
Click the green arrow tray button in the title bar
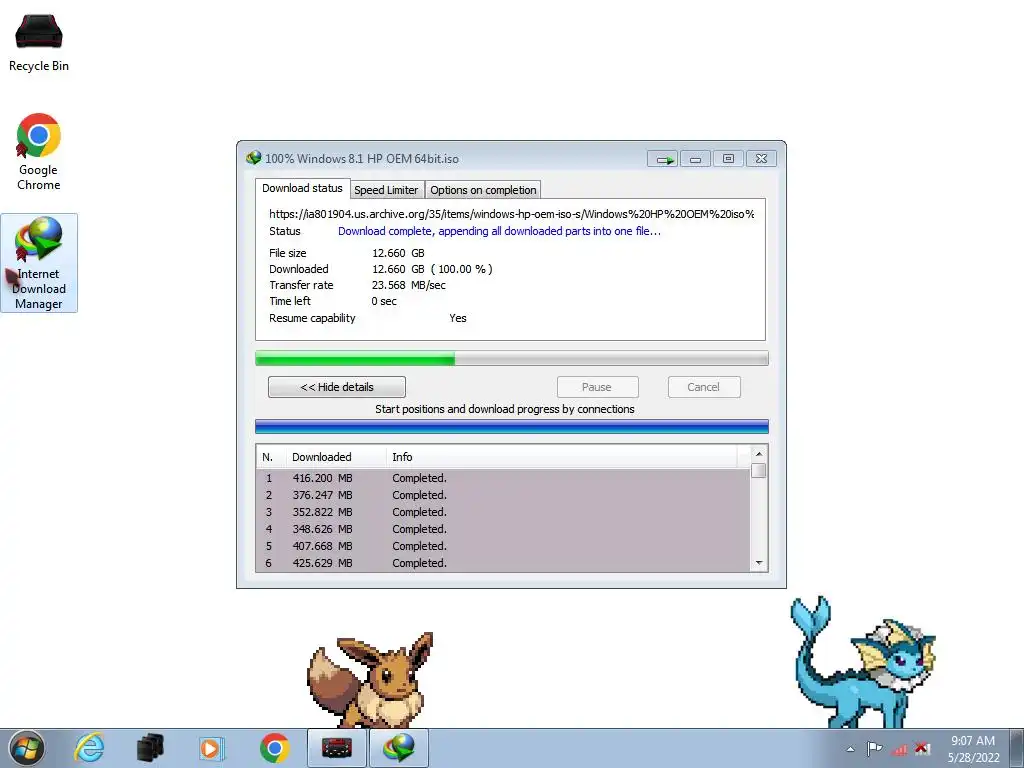tap(662, 159)
